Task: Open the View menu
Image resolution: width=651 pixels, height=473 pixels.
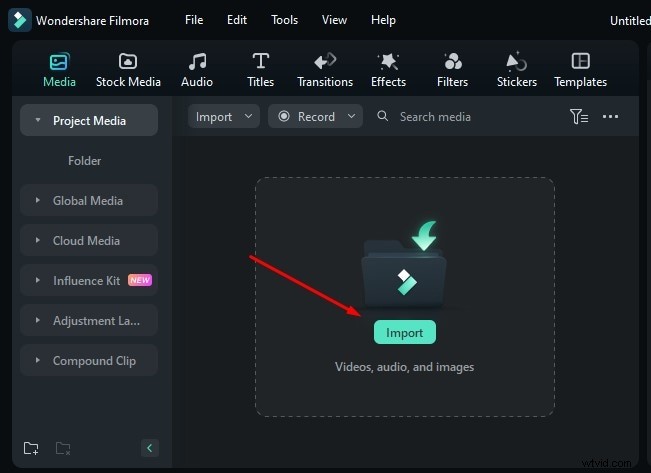Action: [334, 20]
